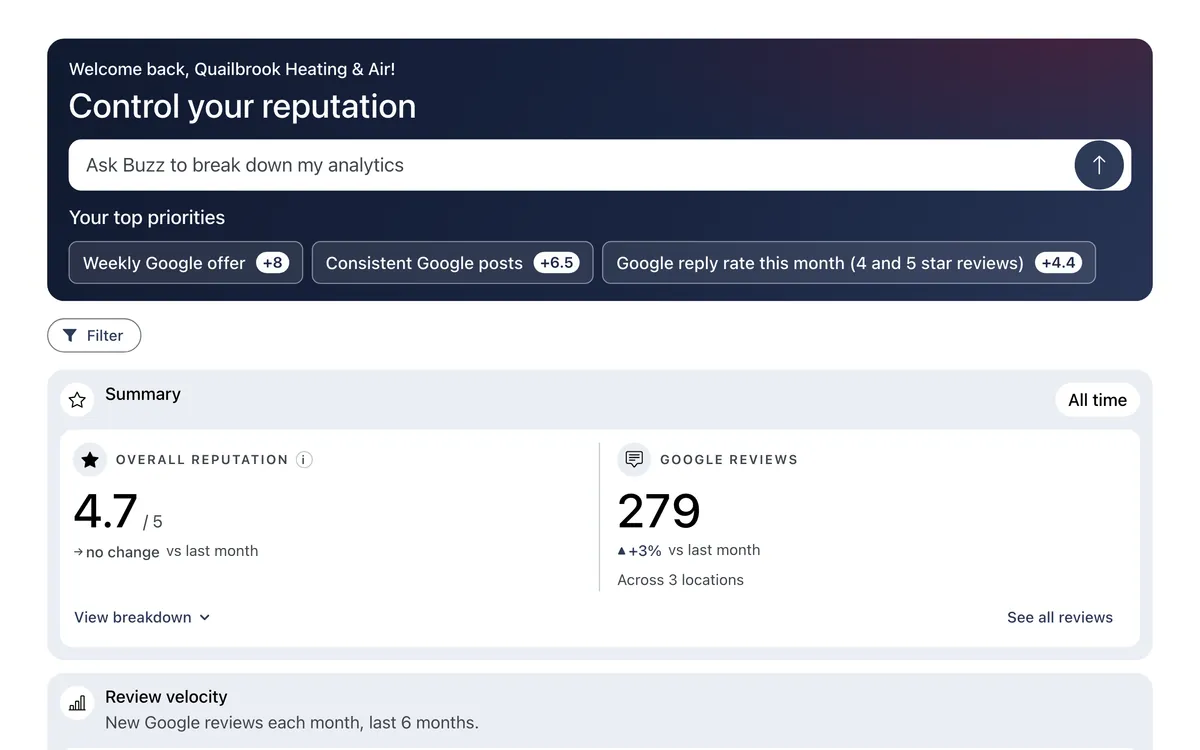This screenshot has height=750, width=1200.
Task: Submit the Ask Buzz query arrow button
Action: click(x=1099, y=165)
